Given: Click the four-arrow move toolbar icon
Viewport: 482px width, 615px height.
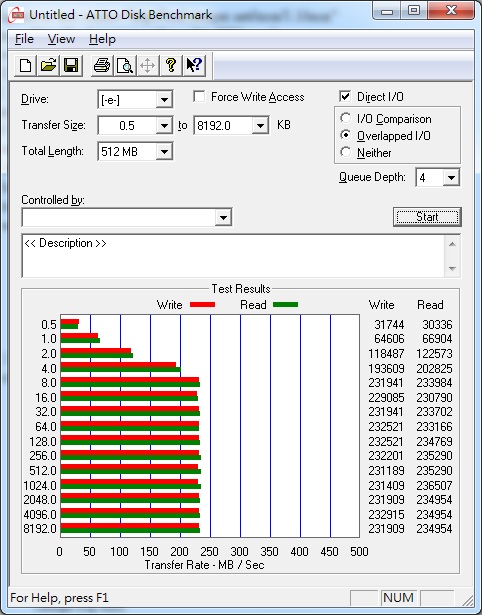Looking at the screenshot, I should 147,65.
